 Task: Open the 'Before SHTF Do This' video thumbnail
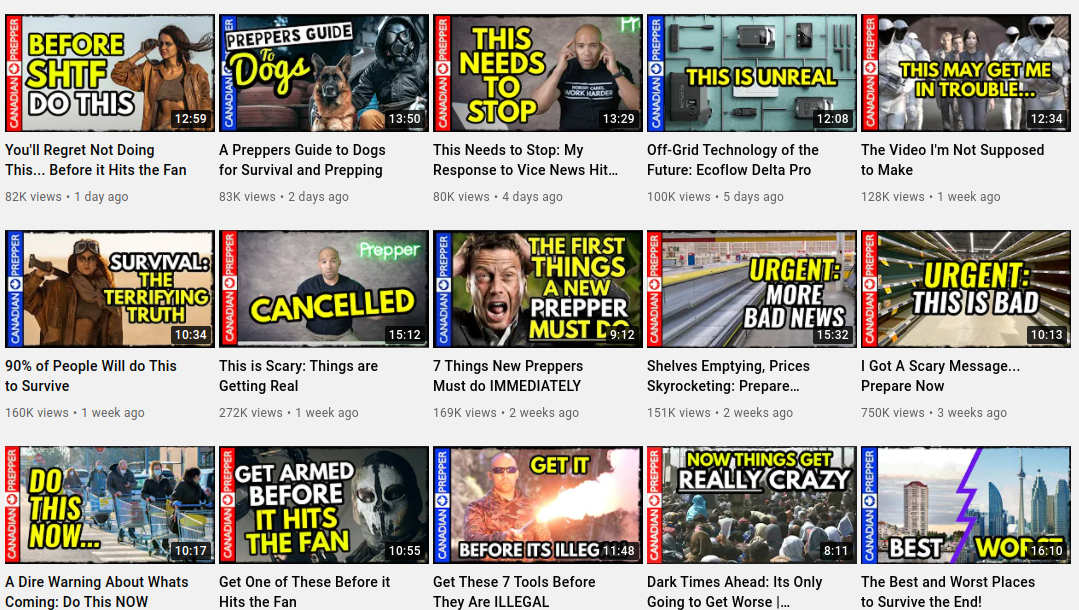tap(109, 73)
